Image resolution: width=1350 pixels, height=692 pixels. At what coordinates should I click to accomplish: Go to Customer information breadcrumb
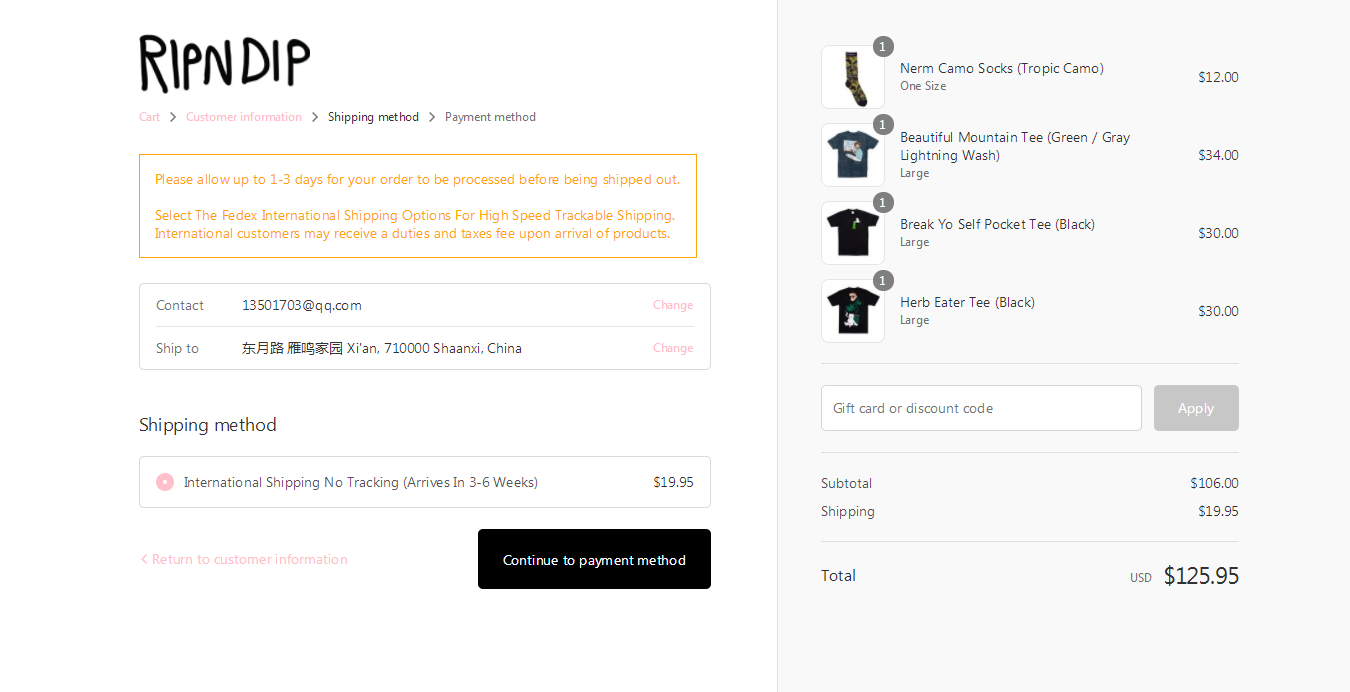(243, 117)
